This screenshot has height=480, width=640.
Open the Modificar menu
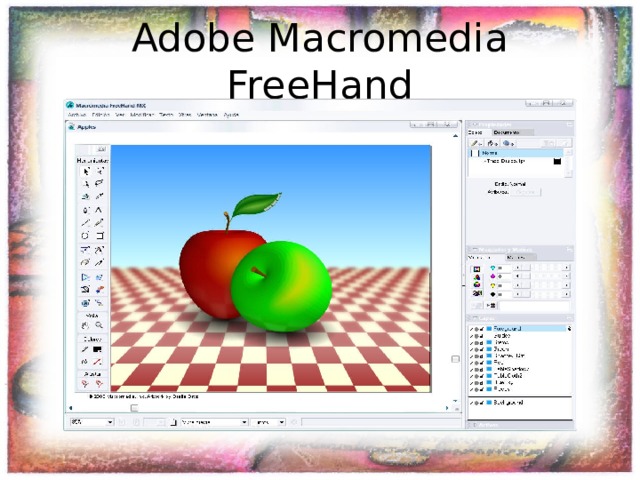[x=142, y=115]
